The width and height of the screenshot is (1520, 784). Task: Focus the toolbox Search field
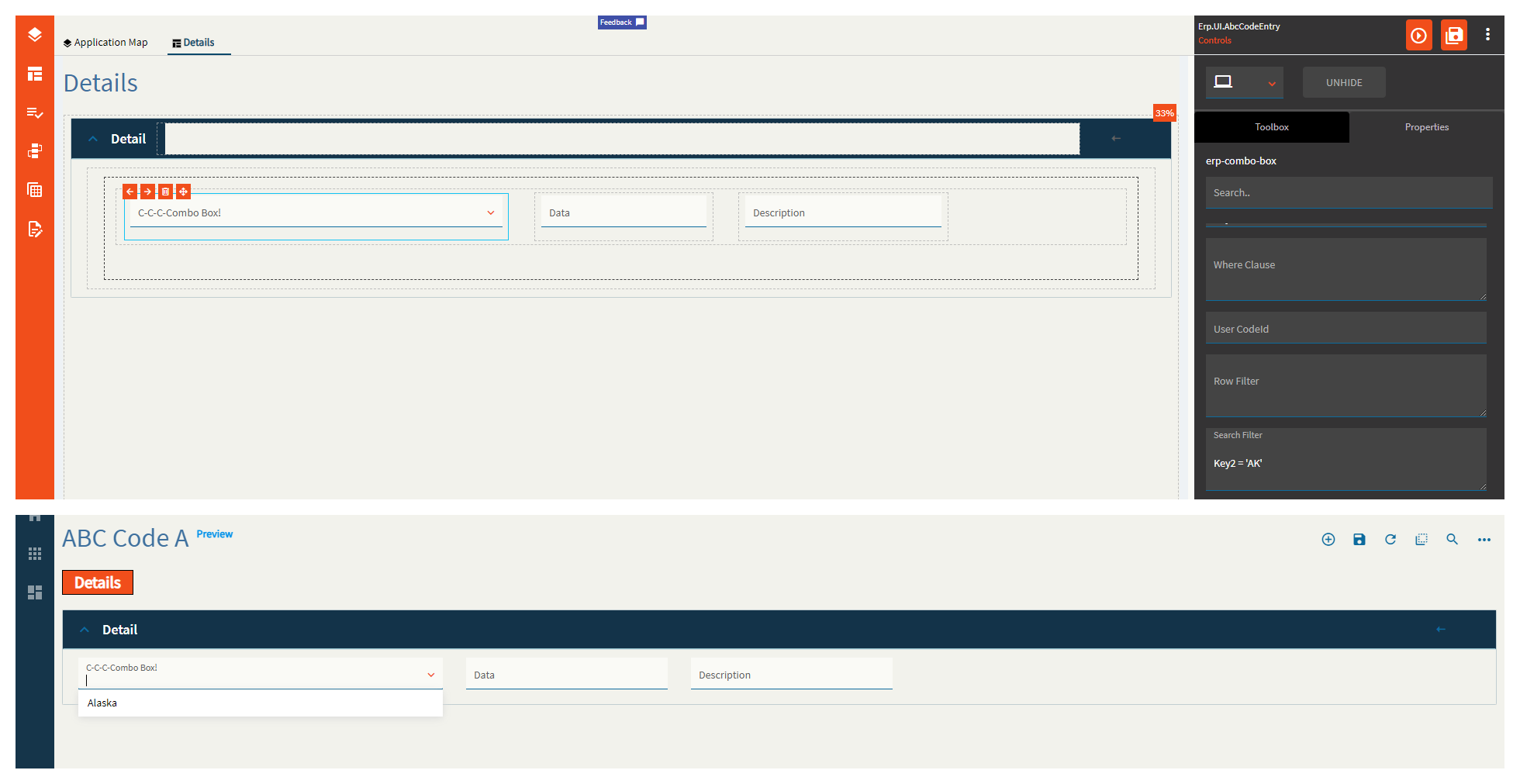(1349, 192)
